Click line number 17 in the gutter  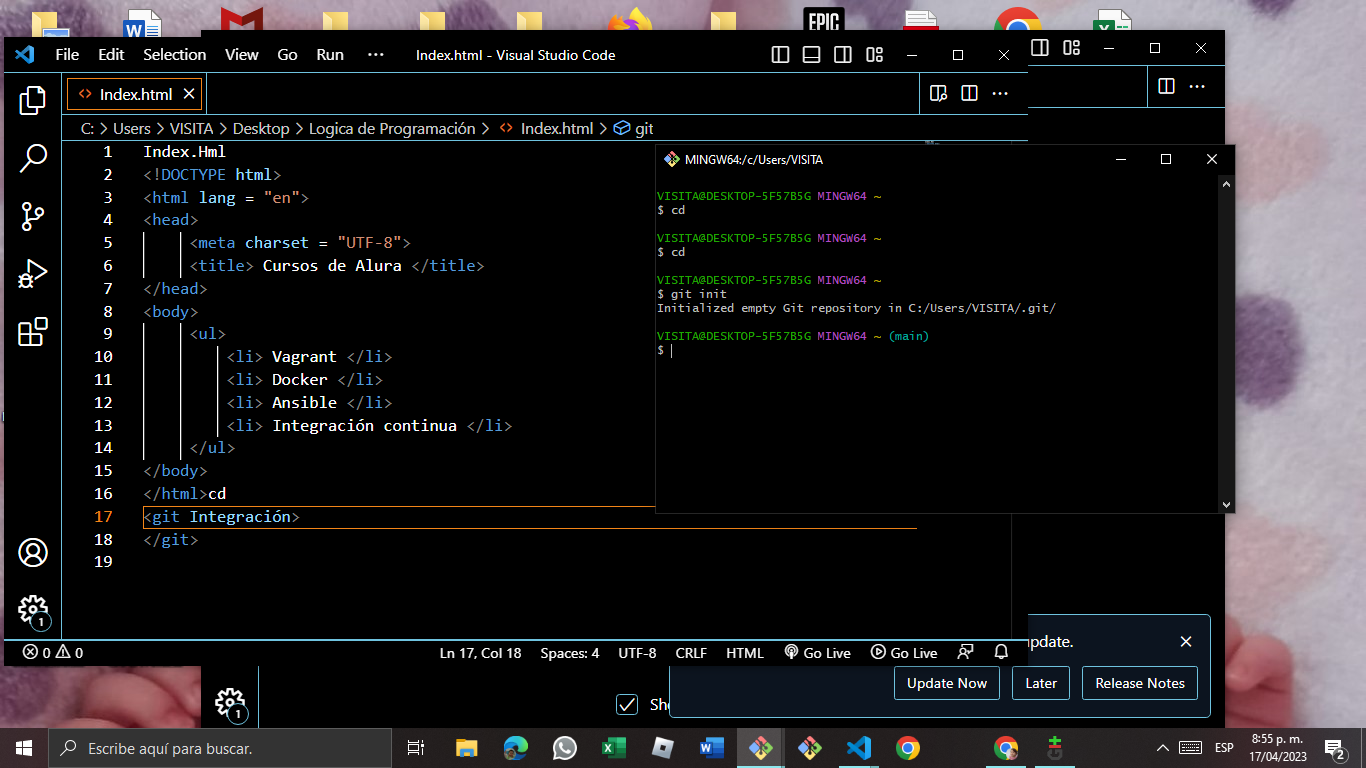pos(103,517)
